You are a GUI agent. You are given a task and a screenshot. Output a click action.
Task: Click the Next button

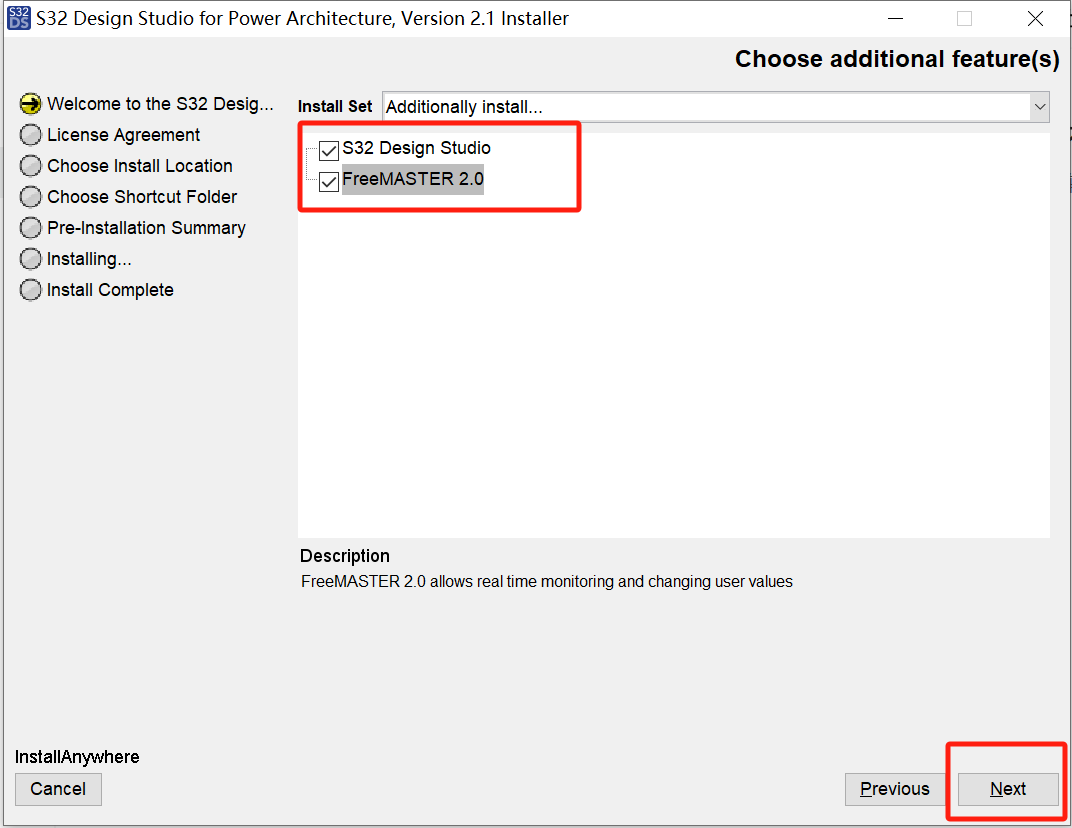[x=1008, y=789]
